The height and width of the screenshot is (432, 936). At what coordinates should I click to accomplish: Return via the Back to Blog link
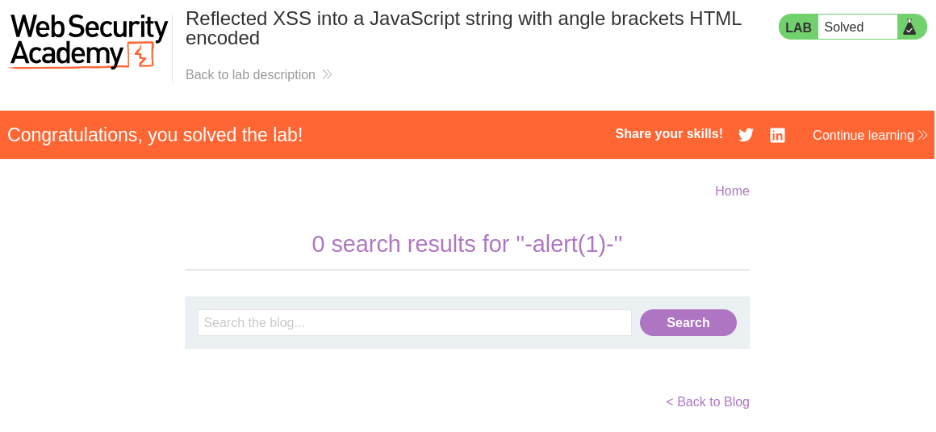713,402
